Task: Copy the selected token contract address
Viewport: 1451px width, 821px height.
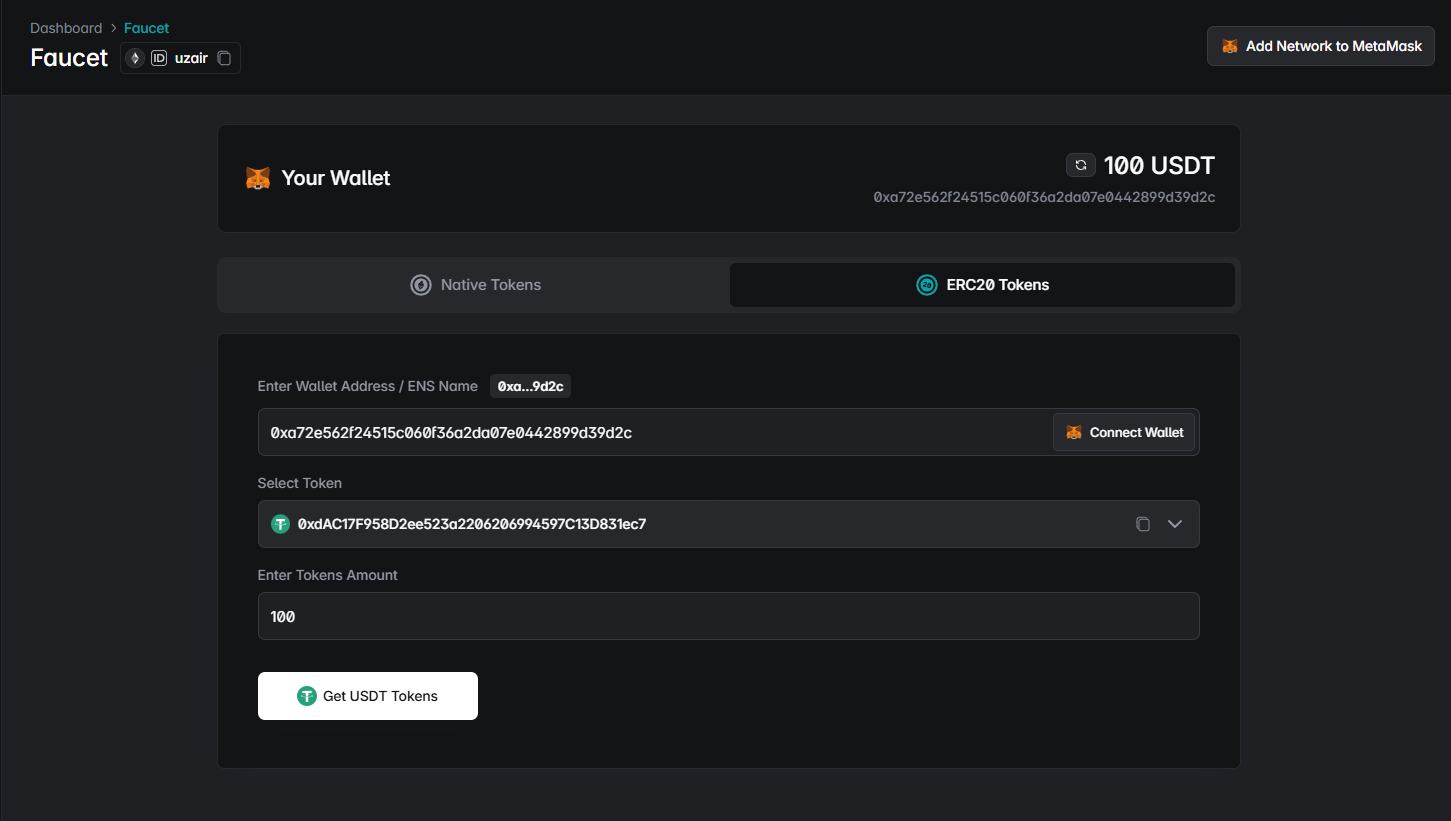Action: (x=1142, y=524)
